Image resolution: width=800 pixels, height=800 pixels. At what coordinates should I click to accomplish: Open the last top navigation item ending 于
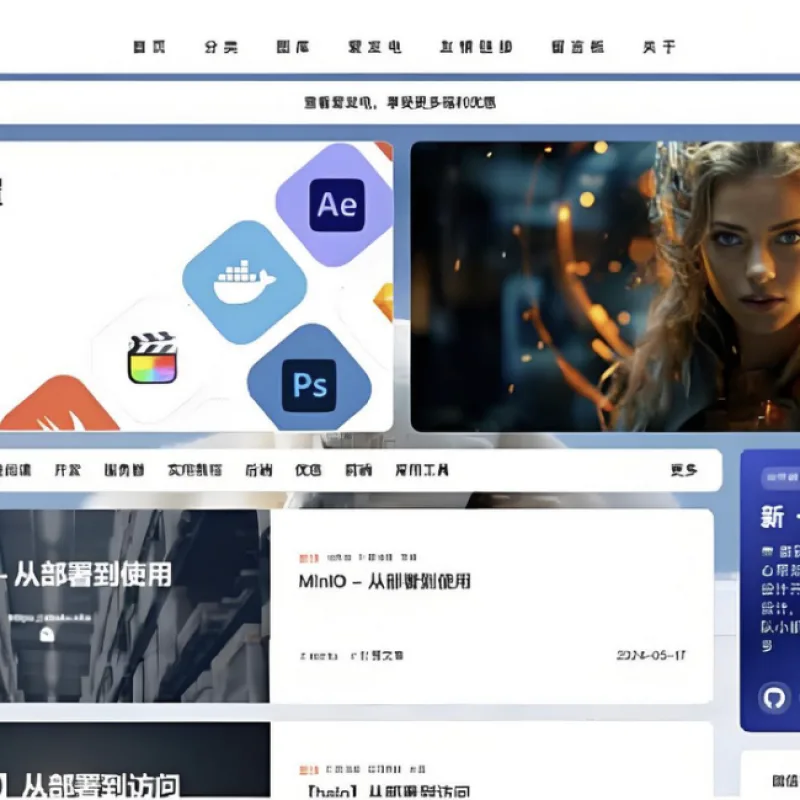(x=659, y=47)
